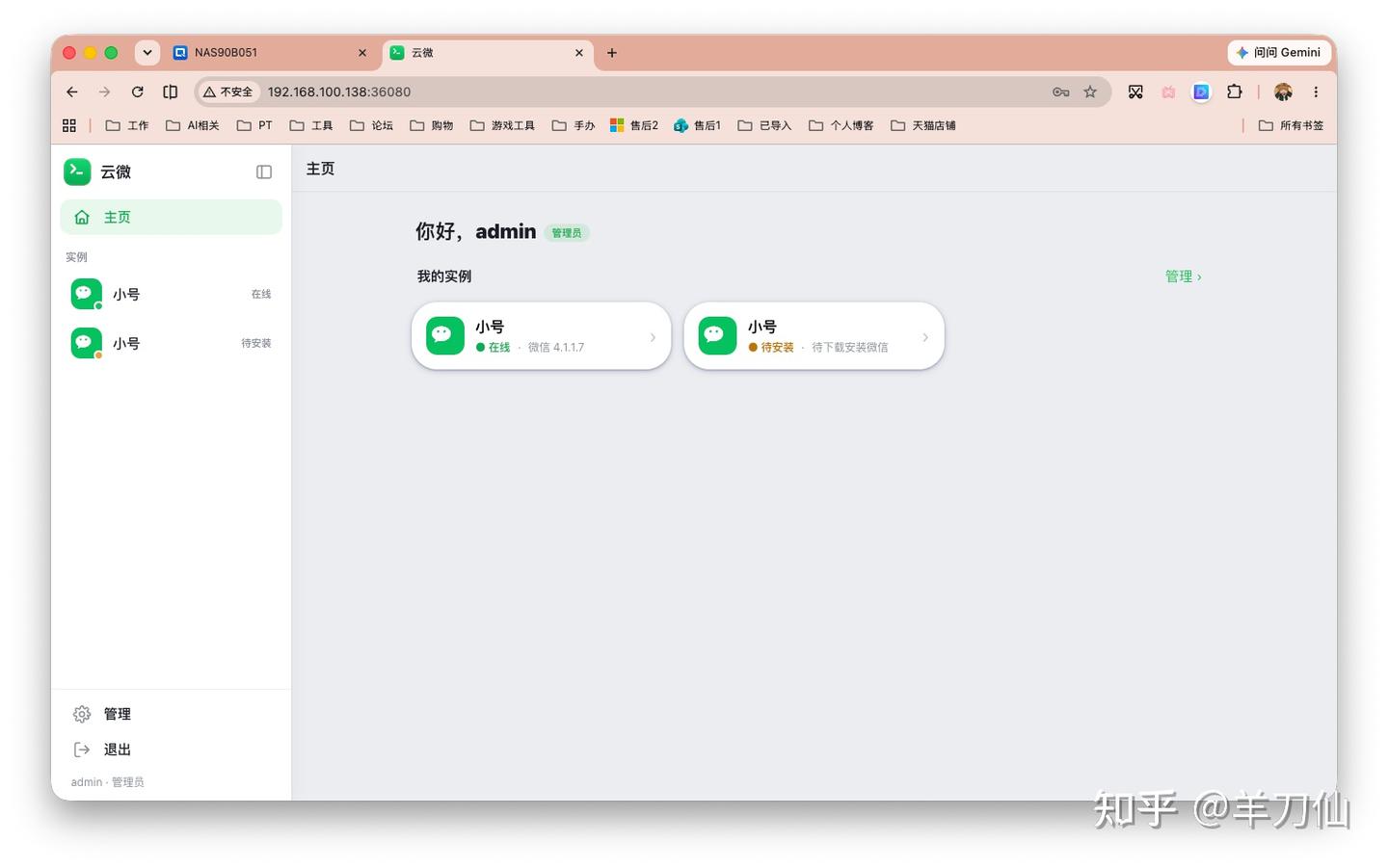Open the 工作 bookmark folder
This screenshot has width=1388, height=868.
click(x=127, y=125)
